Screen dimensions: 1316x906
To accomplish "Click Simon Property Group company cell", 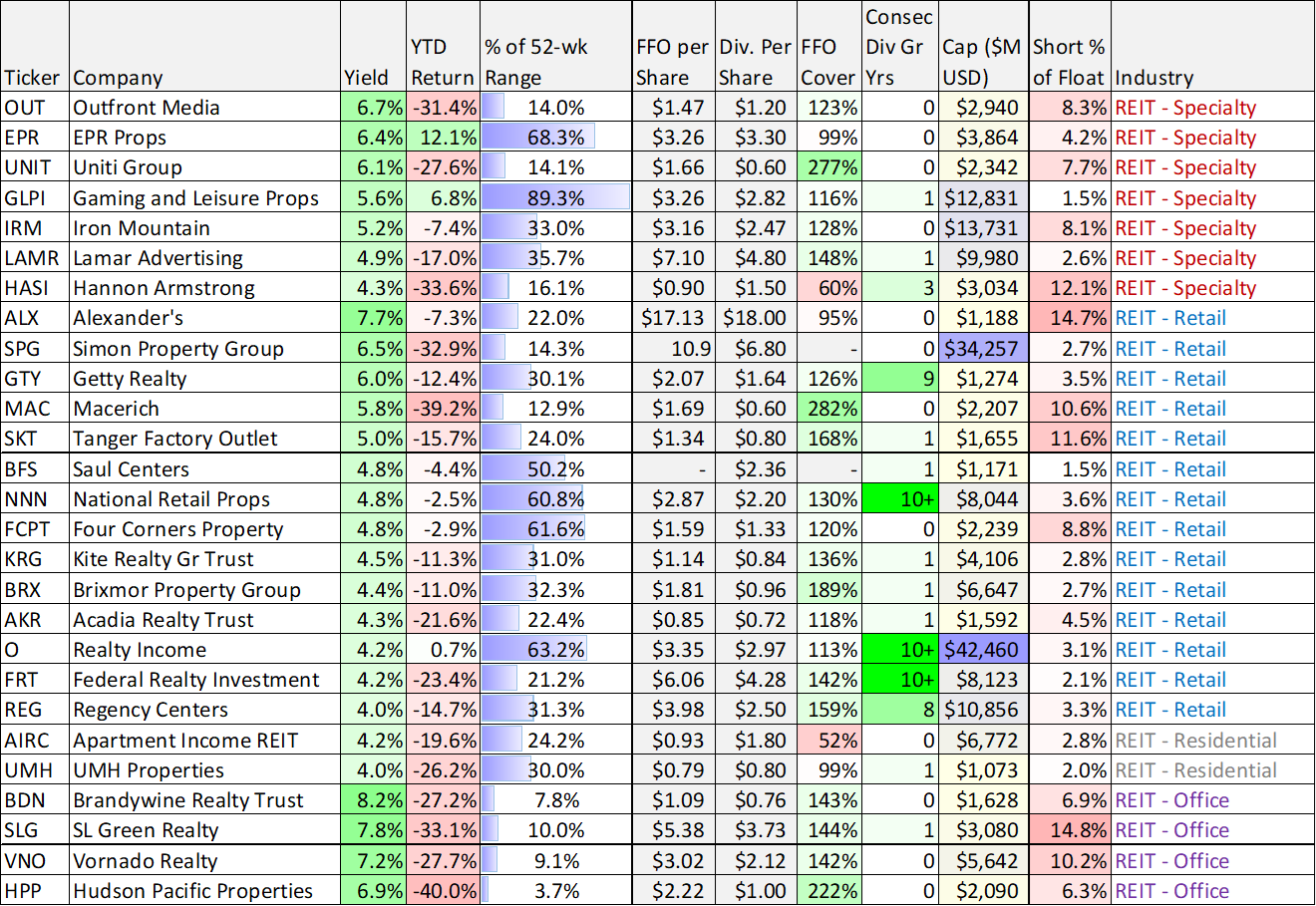I will click(204, 349).
